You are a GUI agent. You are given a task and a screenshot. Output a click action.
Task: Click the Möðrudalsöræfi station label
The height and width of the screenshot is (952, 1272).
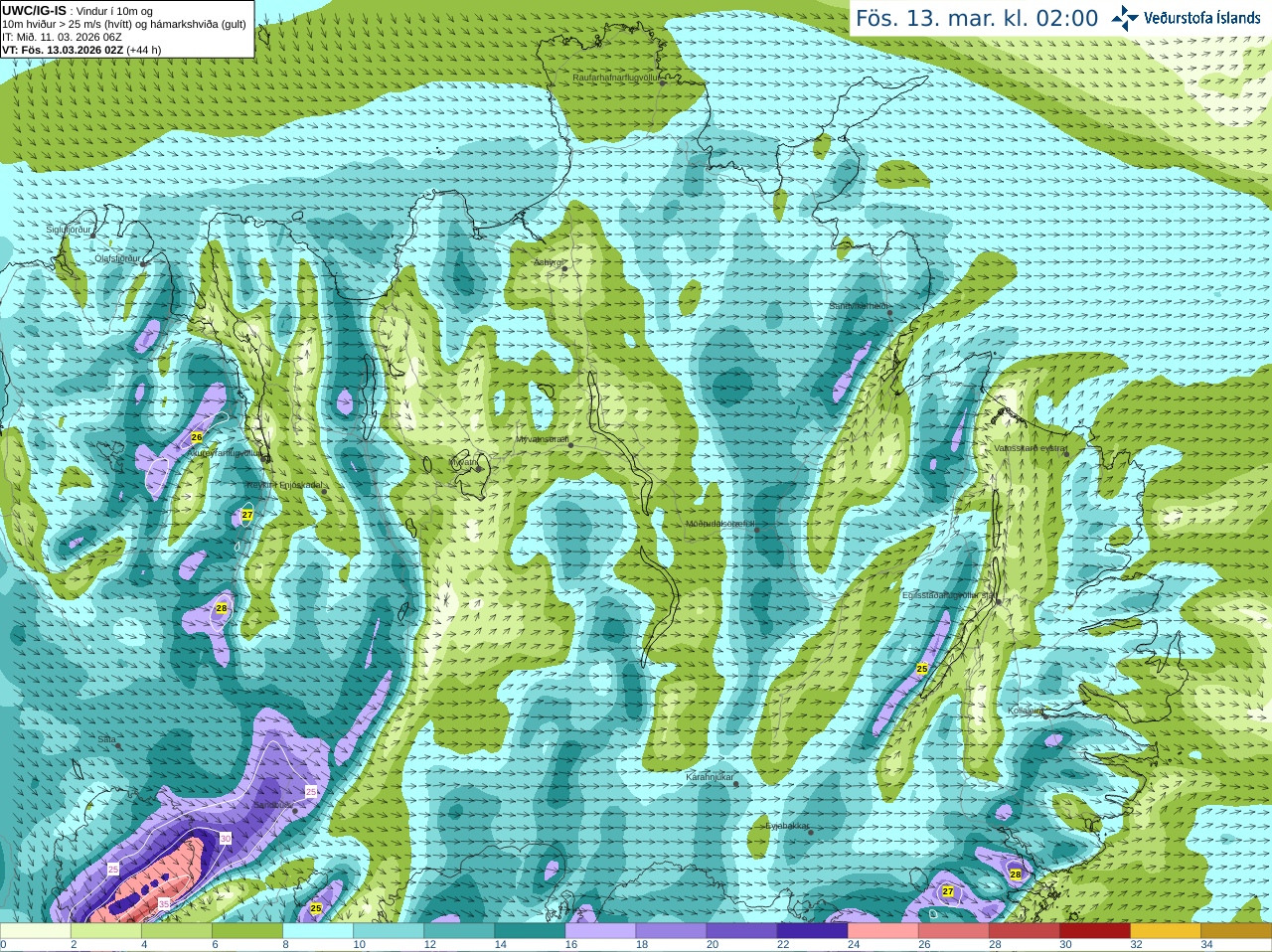pos(719,524)
